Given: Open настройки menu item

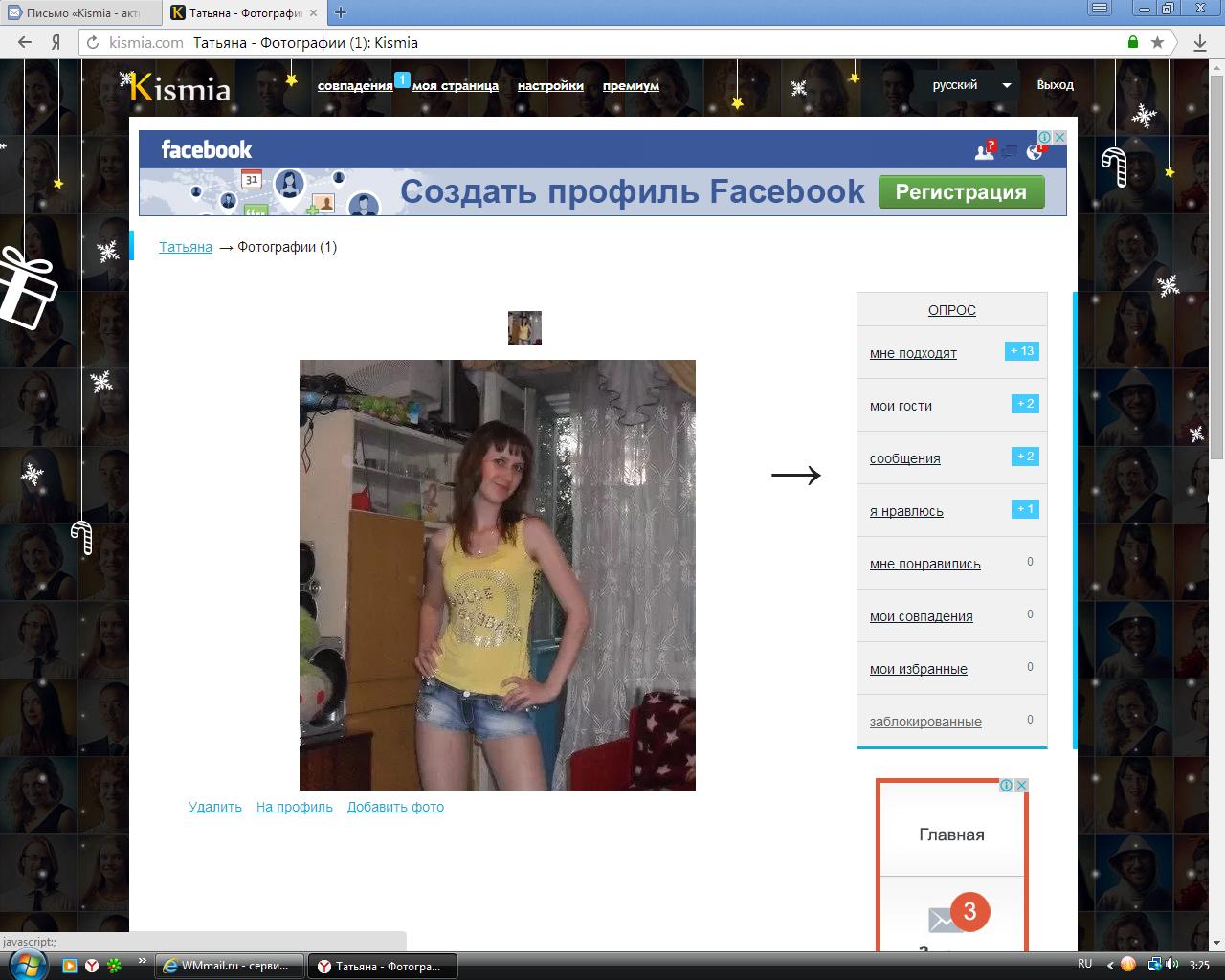Looking at the screenshot, I should 550,85.
